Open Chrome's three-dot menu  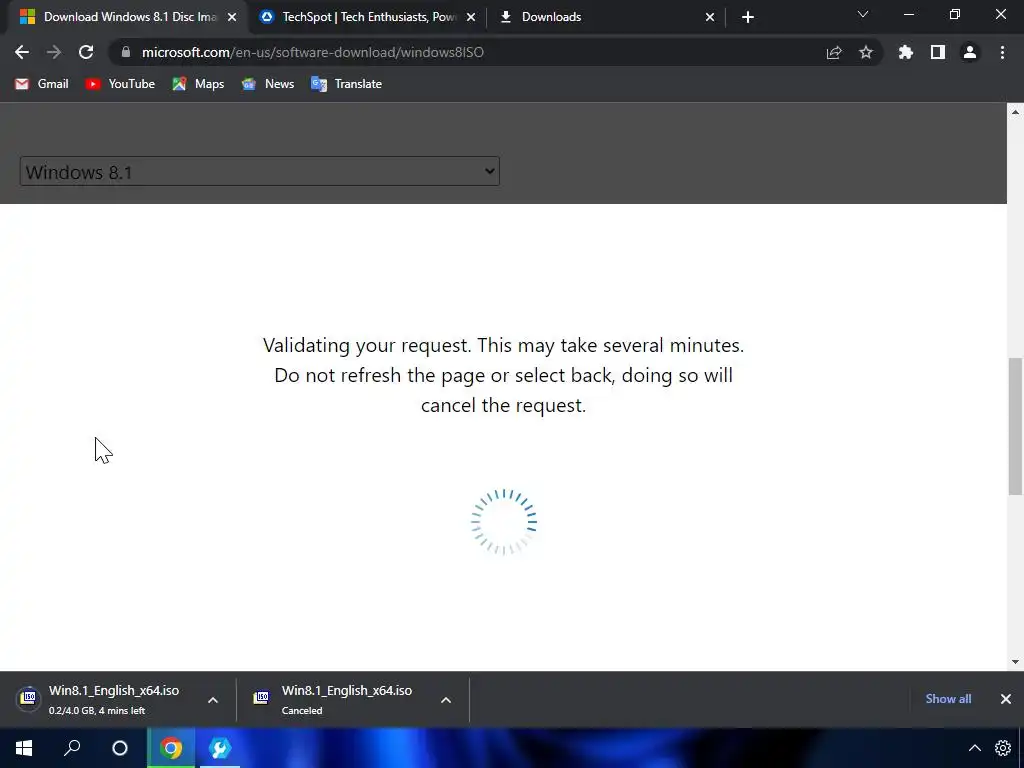pos(1002,52)
